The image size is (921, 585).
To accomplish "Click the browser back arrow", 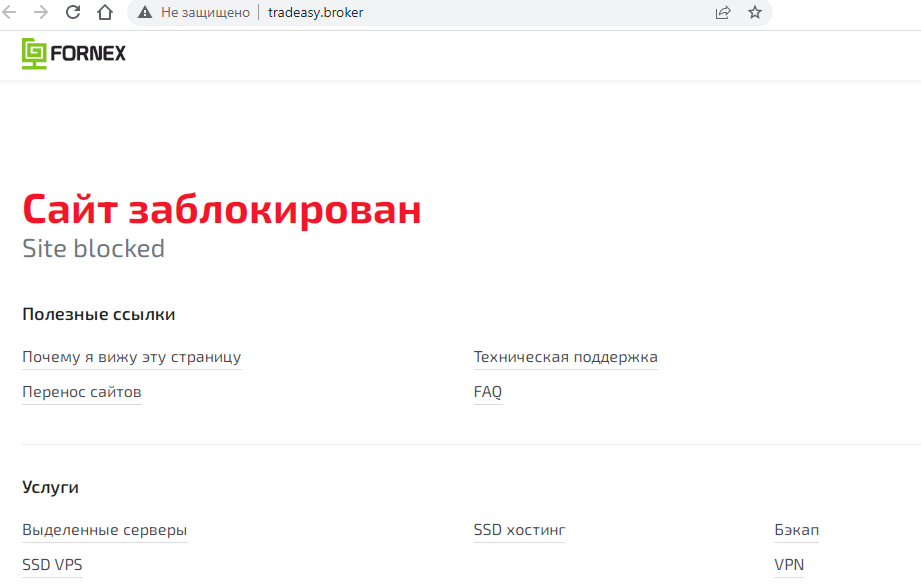I will click(x=12, y=13).
